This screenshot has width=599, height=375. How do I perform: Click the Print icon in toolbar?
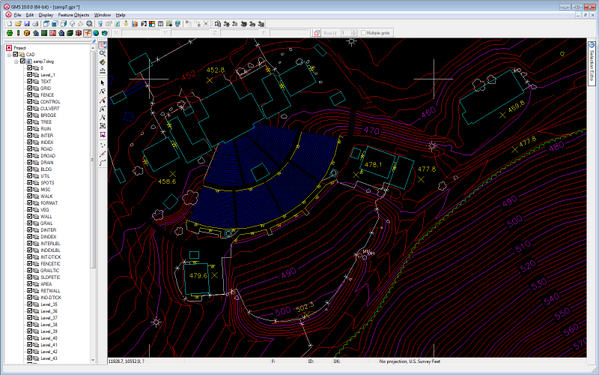coord(35,24)
